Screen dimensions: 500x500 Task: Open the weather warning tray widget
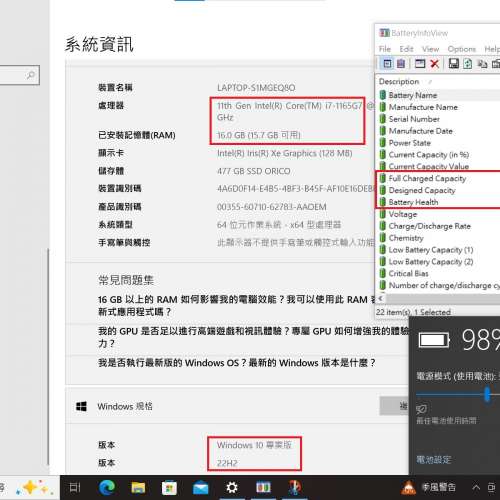[x=428, y=488]
